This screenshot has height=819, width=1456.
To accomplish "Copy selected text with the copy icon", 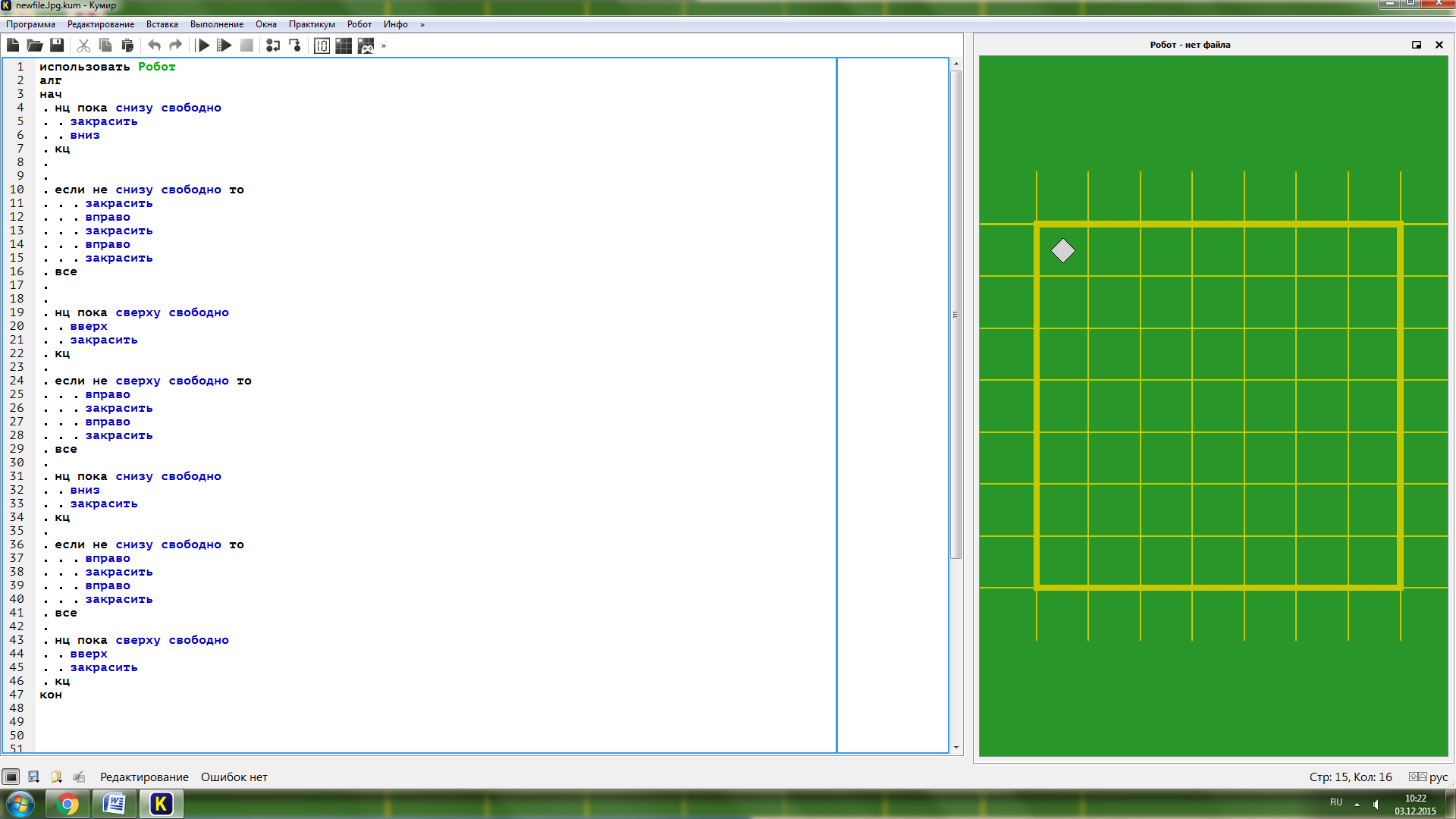I will click(x=105, y=45).
